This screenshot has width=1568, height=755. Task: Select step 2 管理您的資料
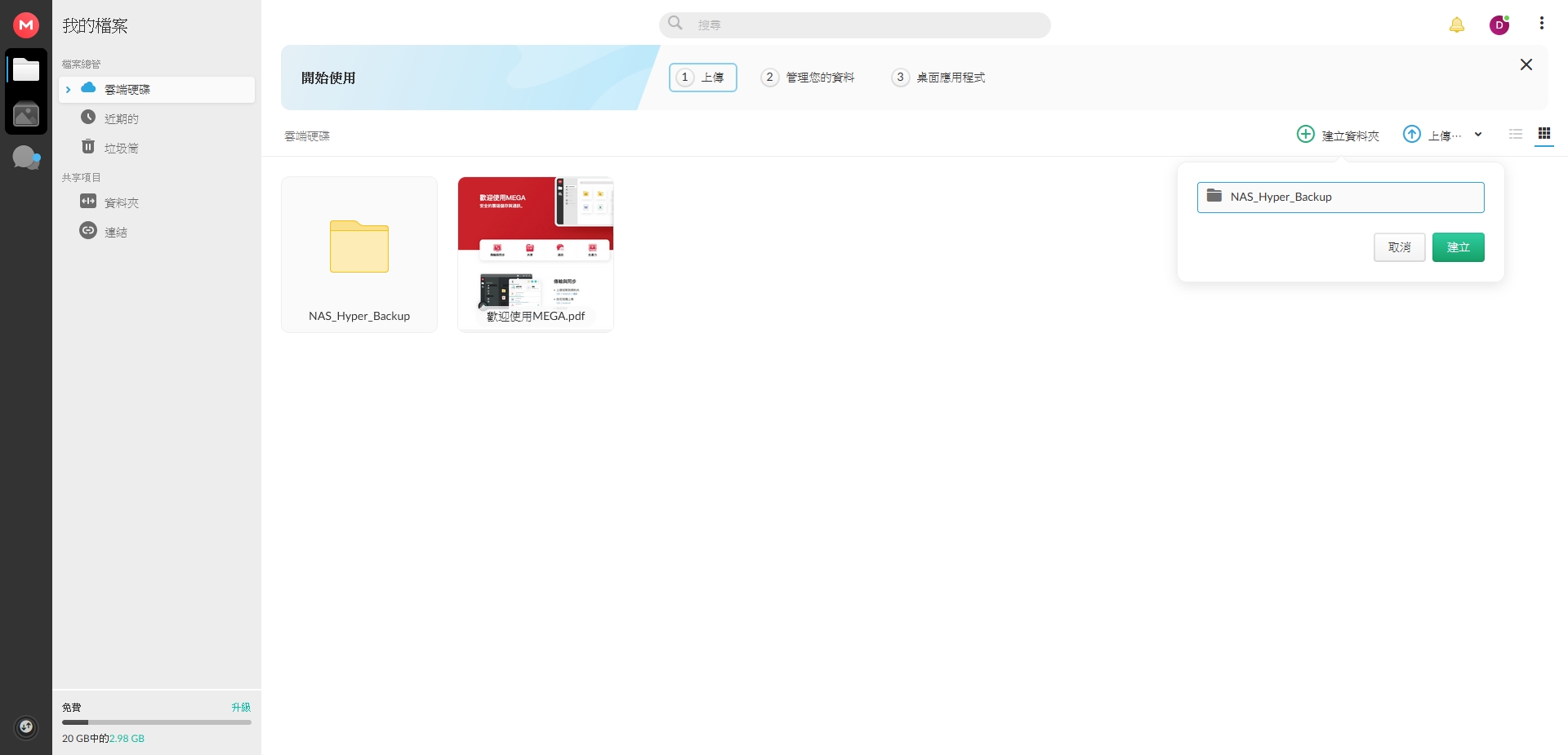pos(808,78)
